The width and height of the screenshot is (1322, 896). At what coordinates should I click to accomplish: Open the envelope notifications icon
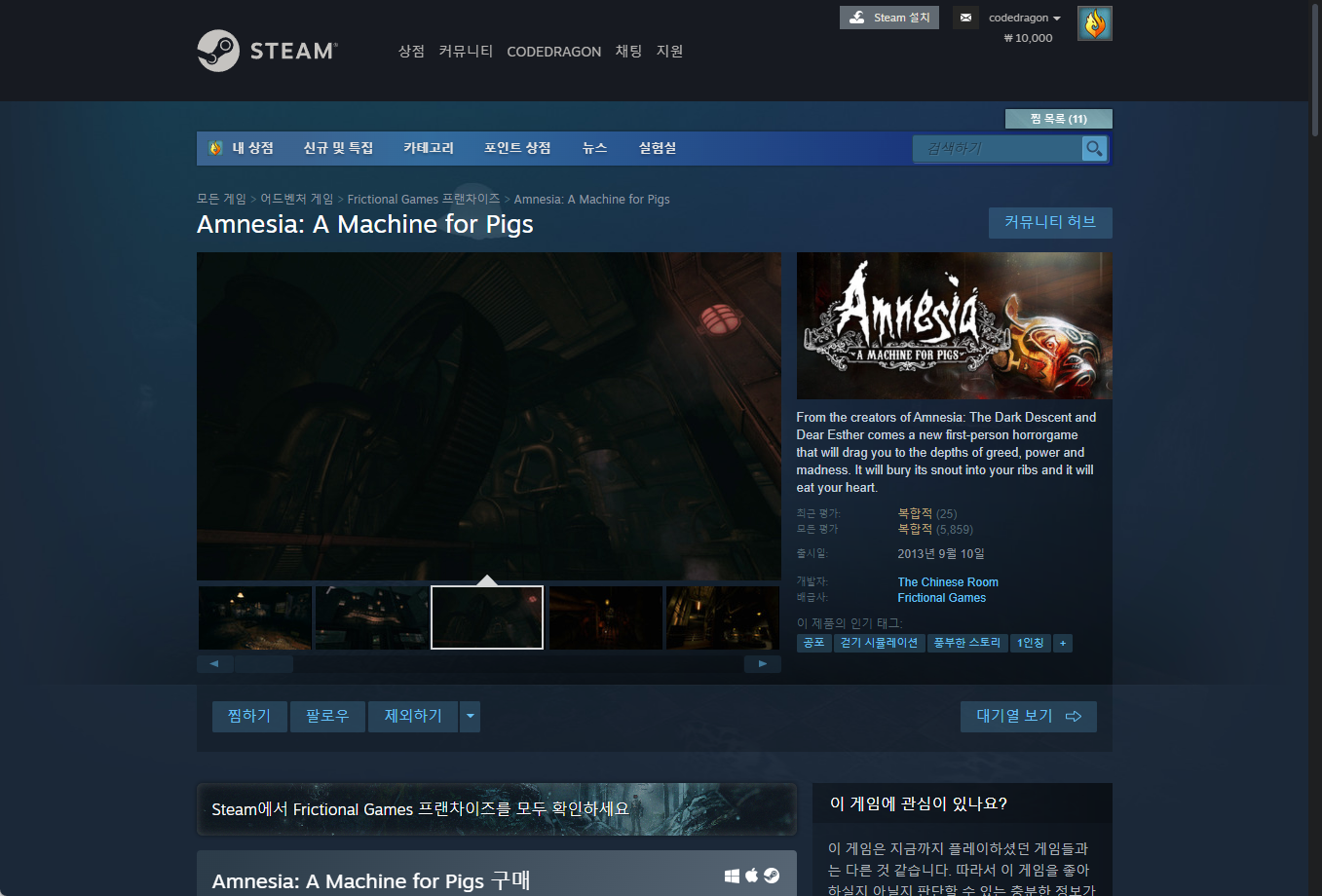(x=965, y=18)
